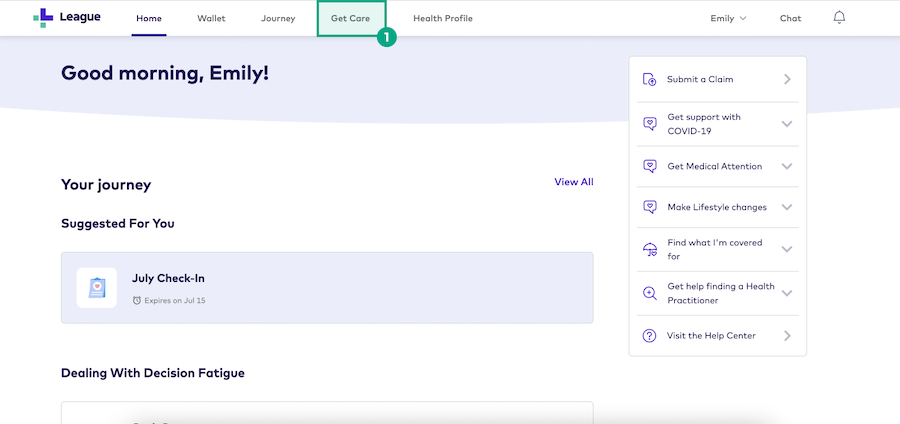Click the Health Practitioner search icon
This screenshot has width=900, height=424.
650,293
